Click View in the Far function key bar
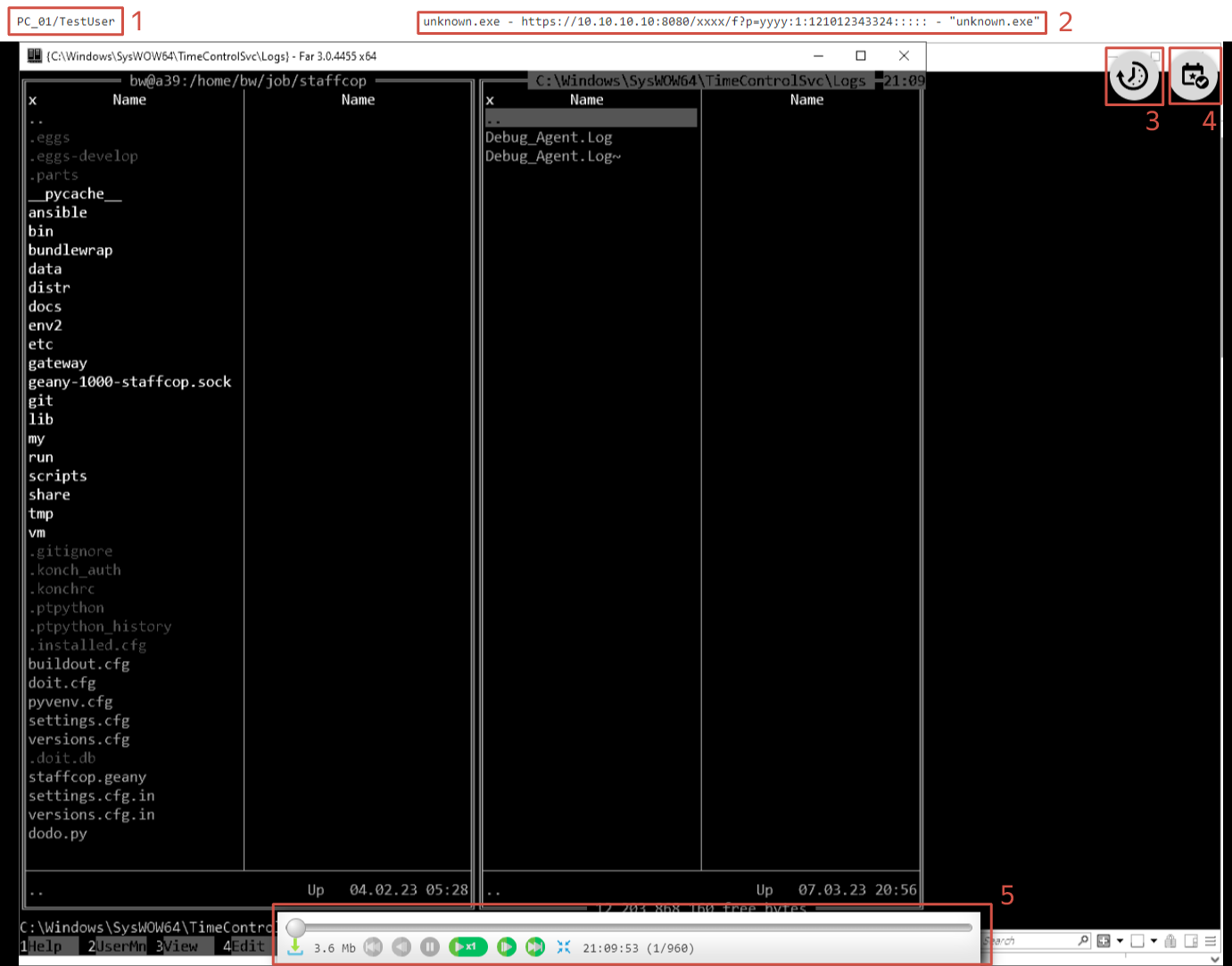1232x966 pixels. point(181,946)
